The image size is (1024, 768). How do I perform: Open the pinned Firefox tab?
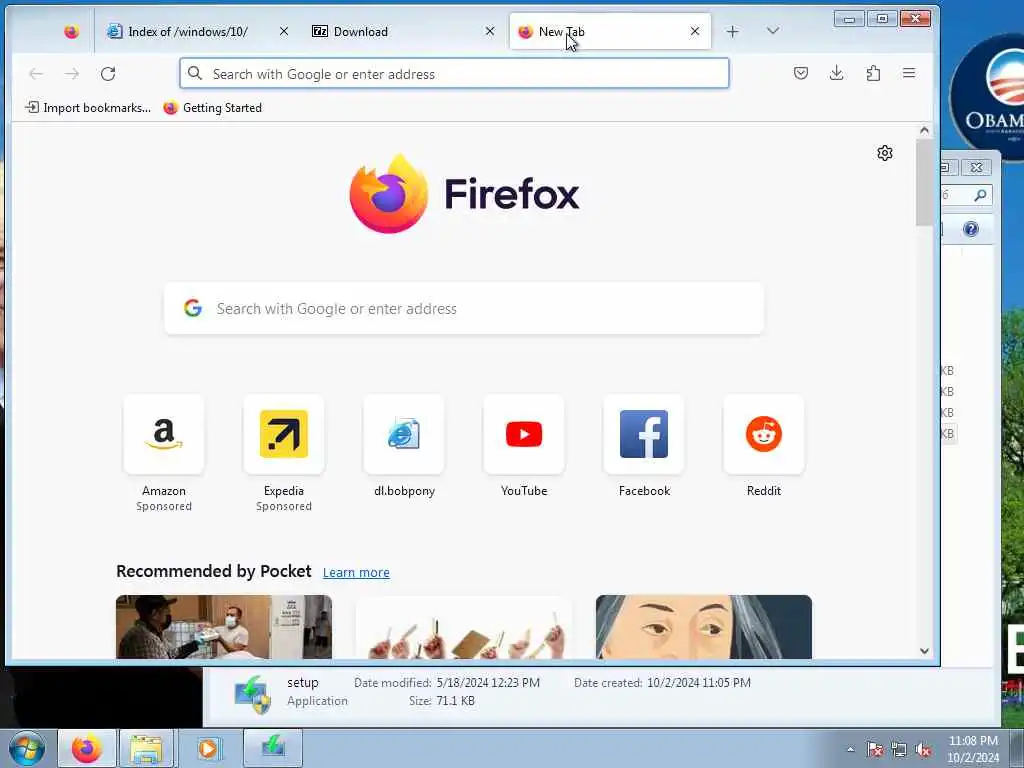pyautogui.click(x=71, y=31)
